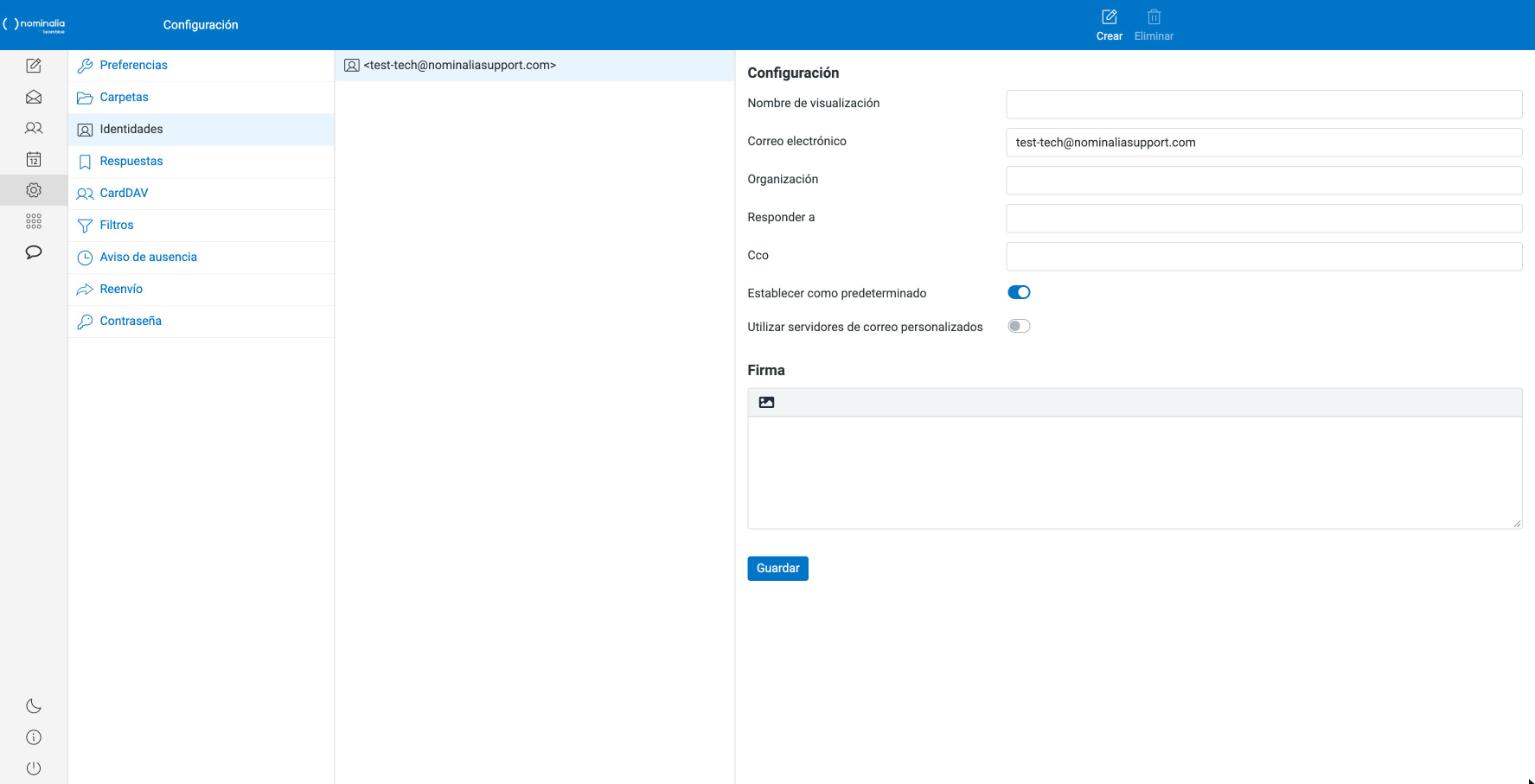This screenshot has width=1535, height=784.
Task: Open the Aviso de ausencia section
Action: [x=201, y=257]
